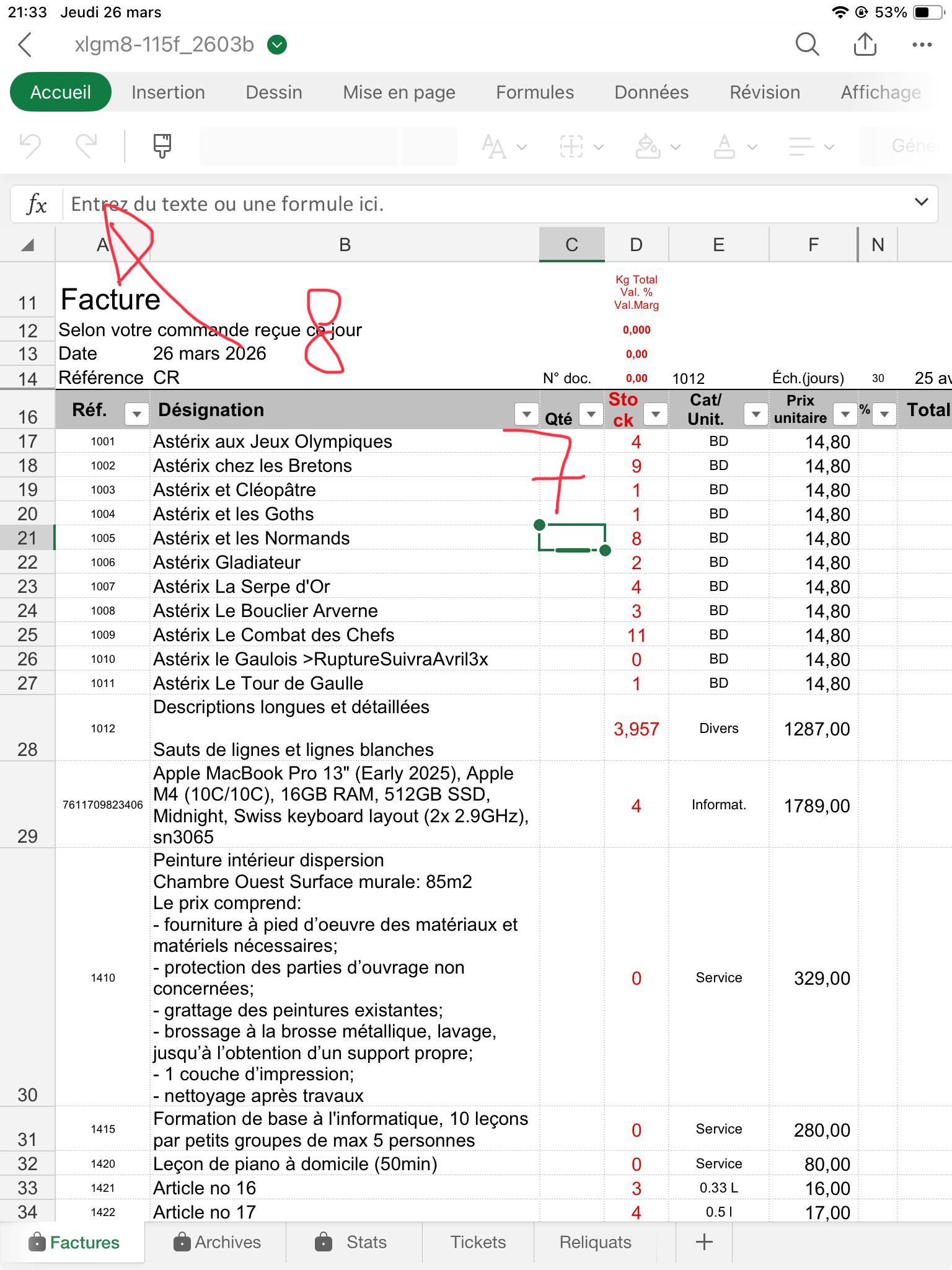
Task: Tap the back arrow to exit workbook
Action: pyautogui.click(x=25, y=45)
